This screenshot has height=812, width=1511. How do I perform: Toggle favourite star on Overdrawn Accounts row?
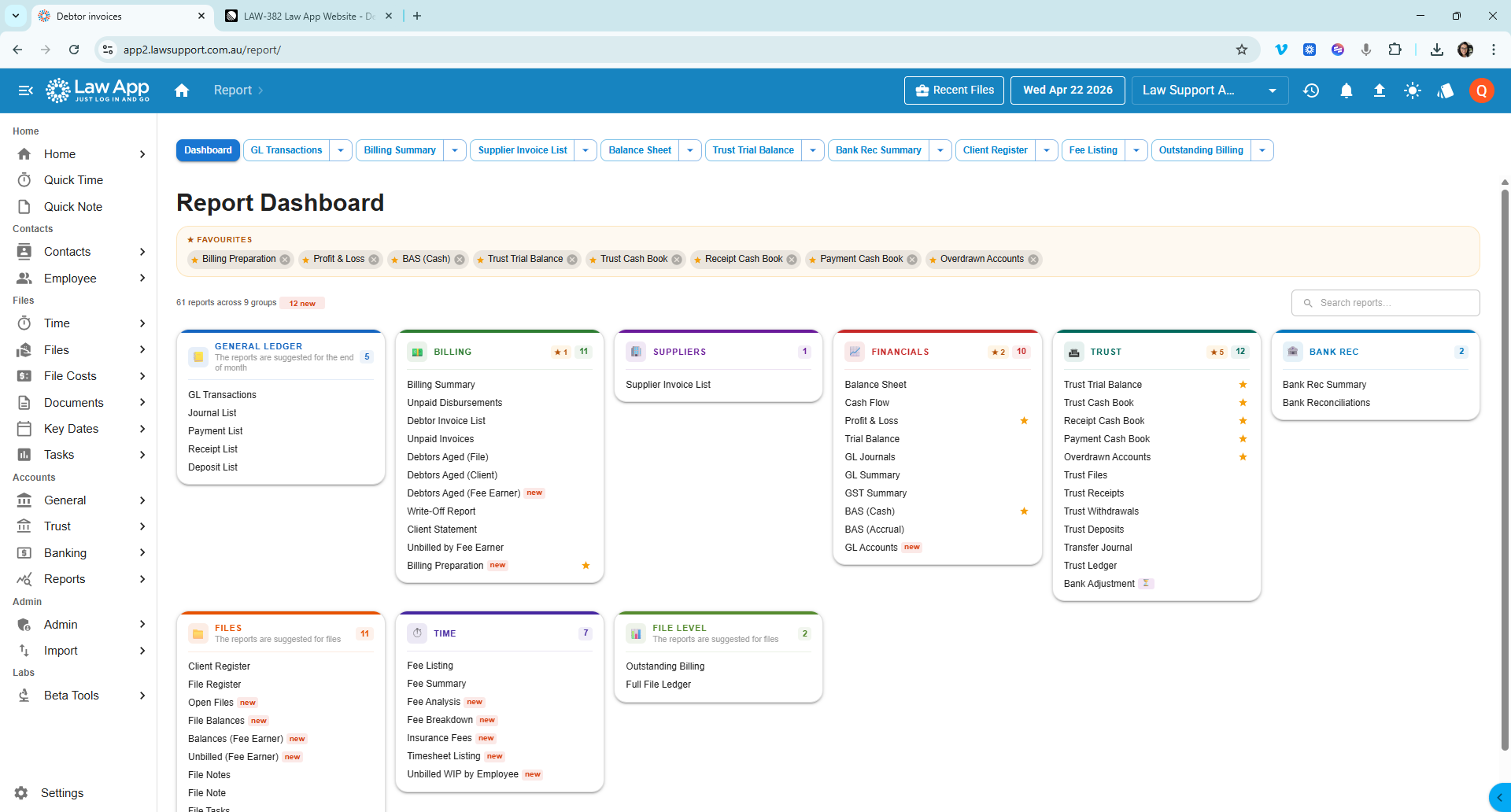[1243, 457]
